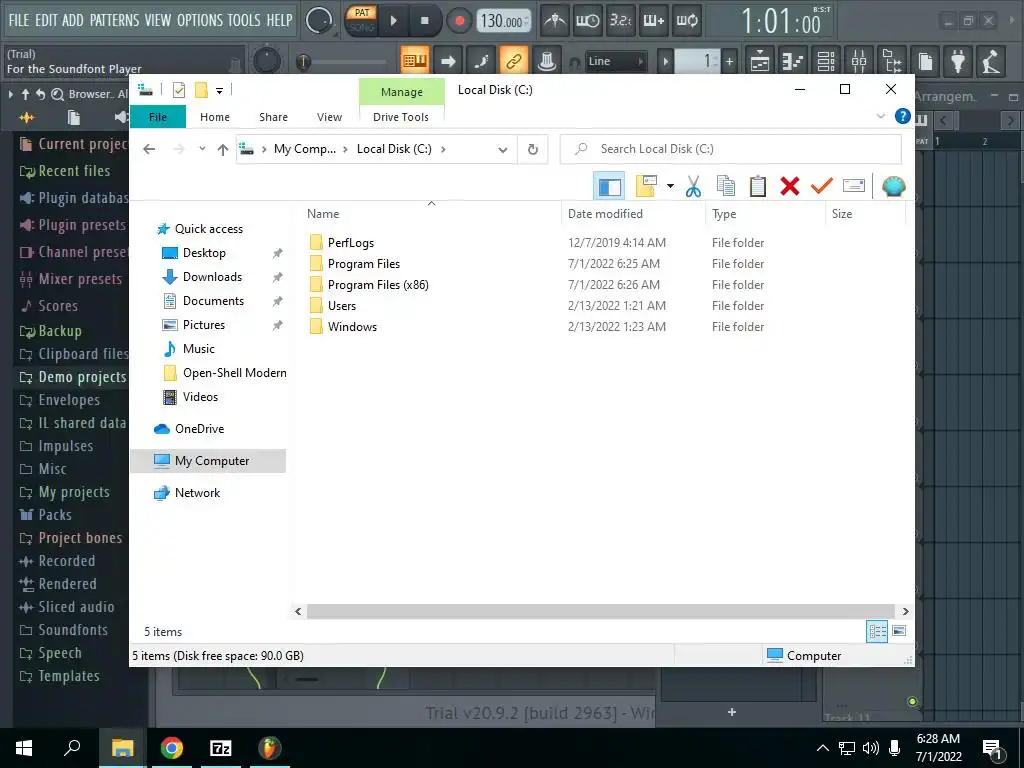The image size is (1024, 768).
Task: Open Drive Tools ribbon tab
Action: [x=401, y=117]
